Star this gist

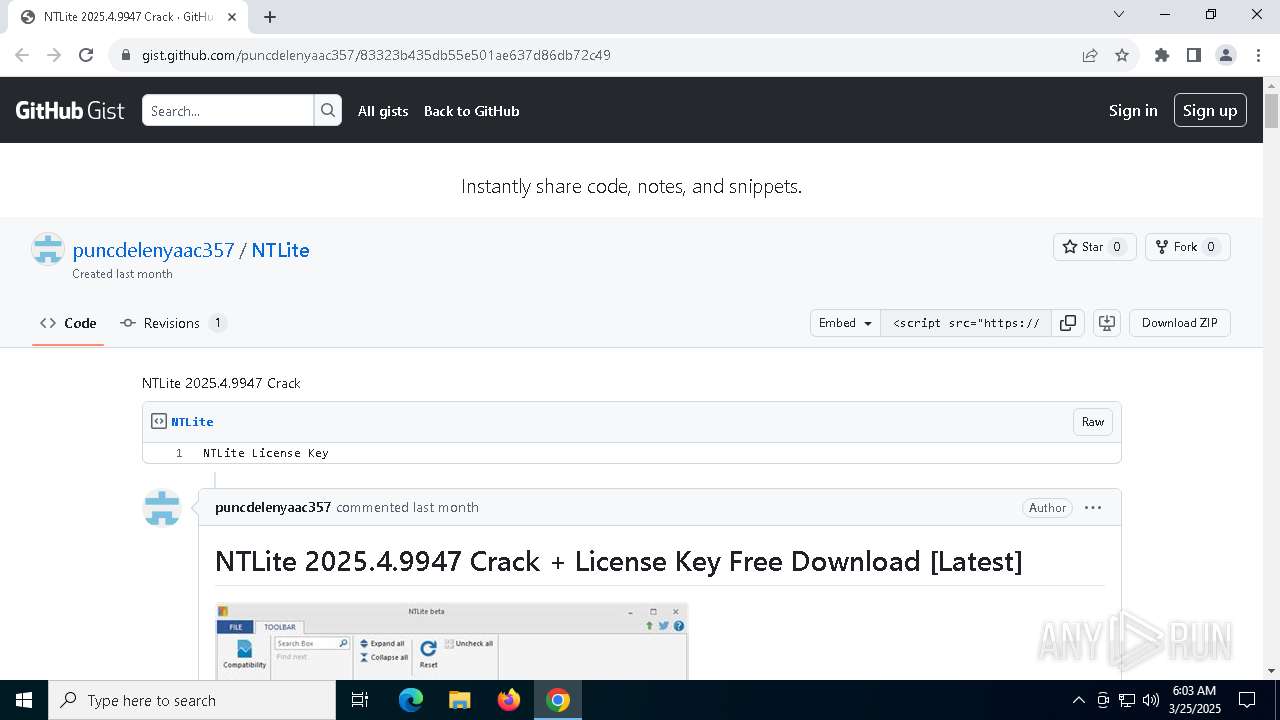(1094, 247)
